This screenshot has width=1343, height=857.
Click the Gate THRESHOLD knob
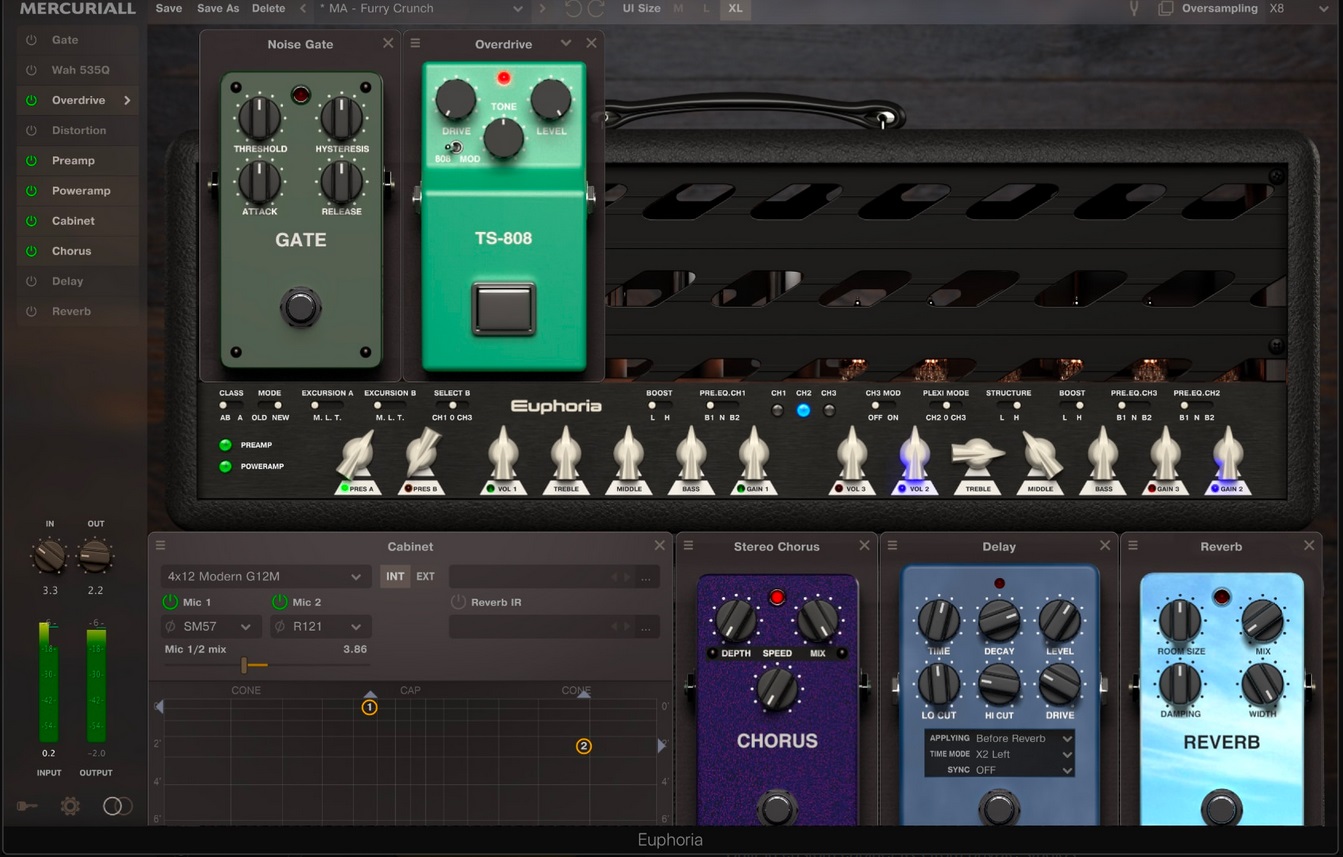pyautogui.click(x=260, y=118)
